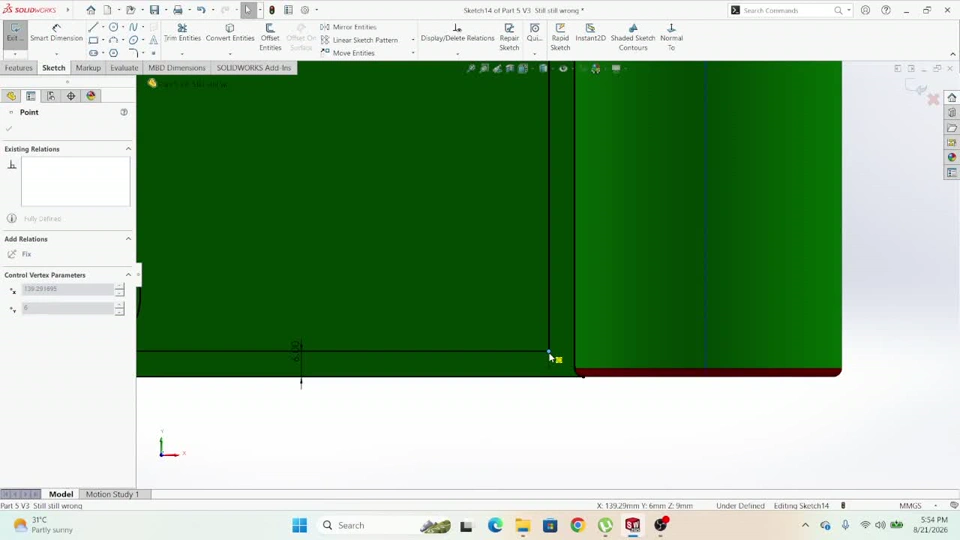This screenshot has height=540, width=960.
Task: Select the Arc sketch tool
Action: coord(113,40)
